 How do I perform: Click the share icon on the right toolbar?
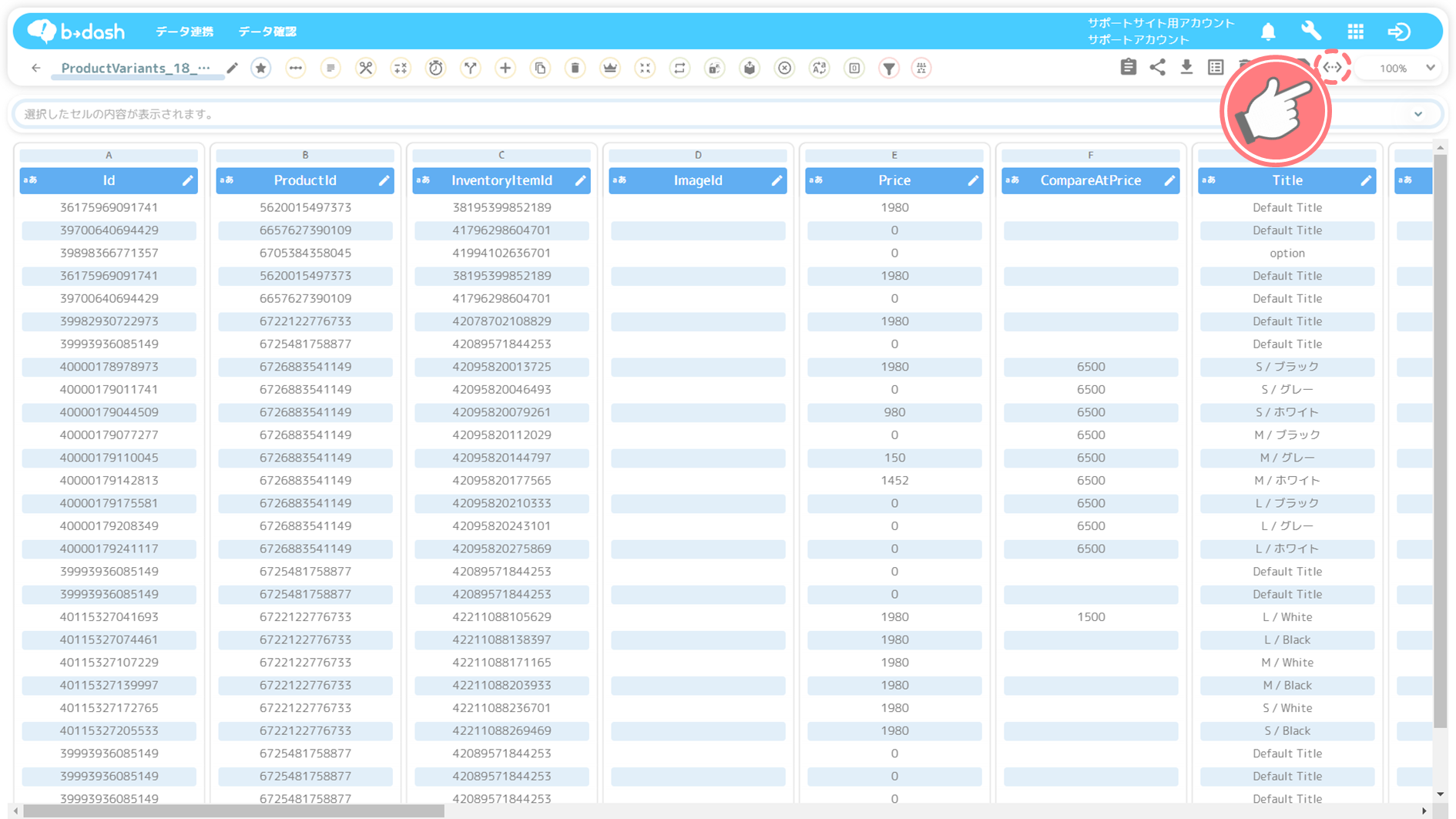pos(1157,68)
